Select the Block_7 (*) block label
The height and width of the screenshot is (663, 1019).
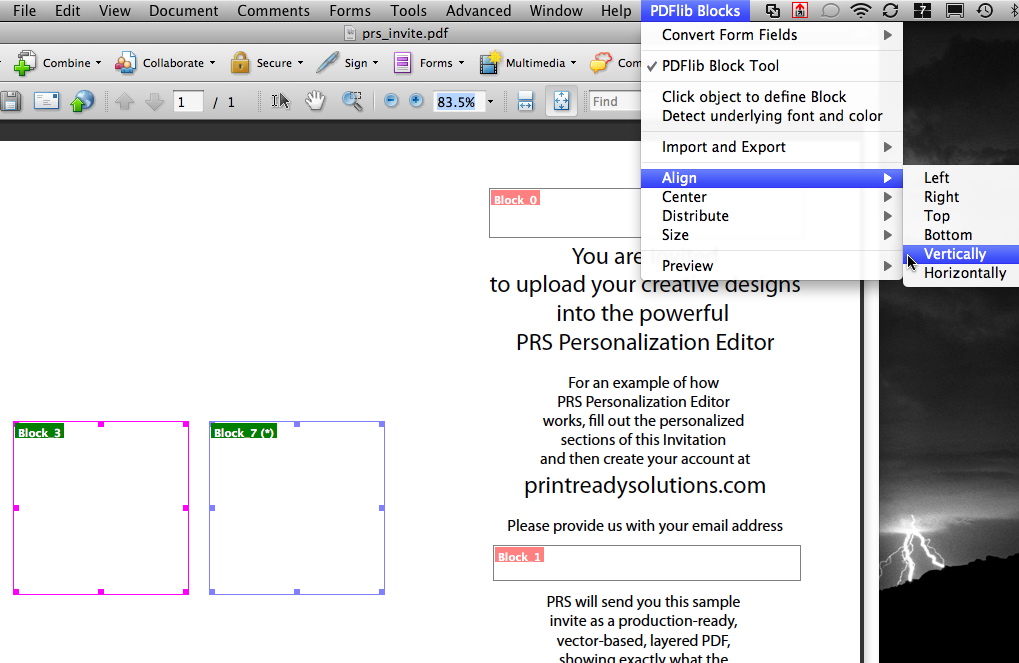[244, 432]
